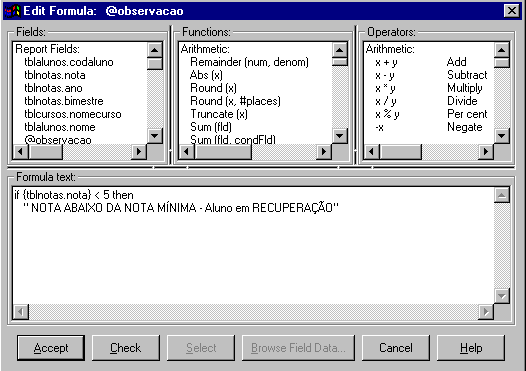Click the Arithmetic: heading in Functions list

click(205, 49)
